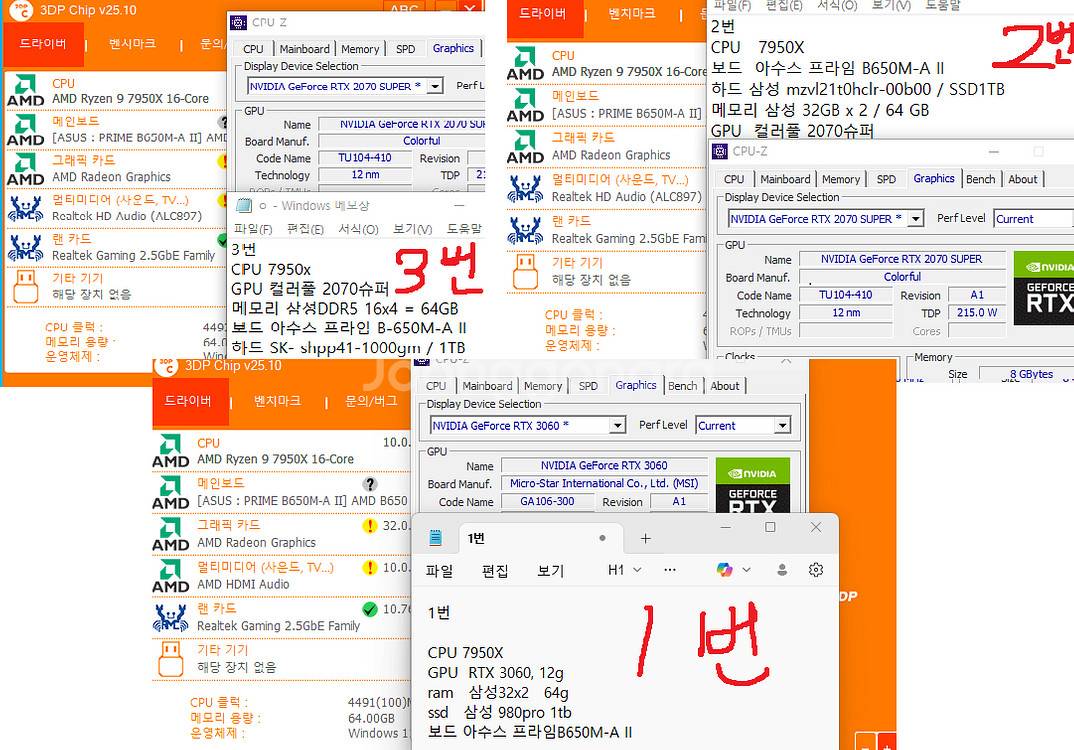Open the NVIDIA GeForce RTX 2070 SUPER device dropdown
Image resolution: width=1074 pixels, height=750 pixels.
917,218
